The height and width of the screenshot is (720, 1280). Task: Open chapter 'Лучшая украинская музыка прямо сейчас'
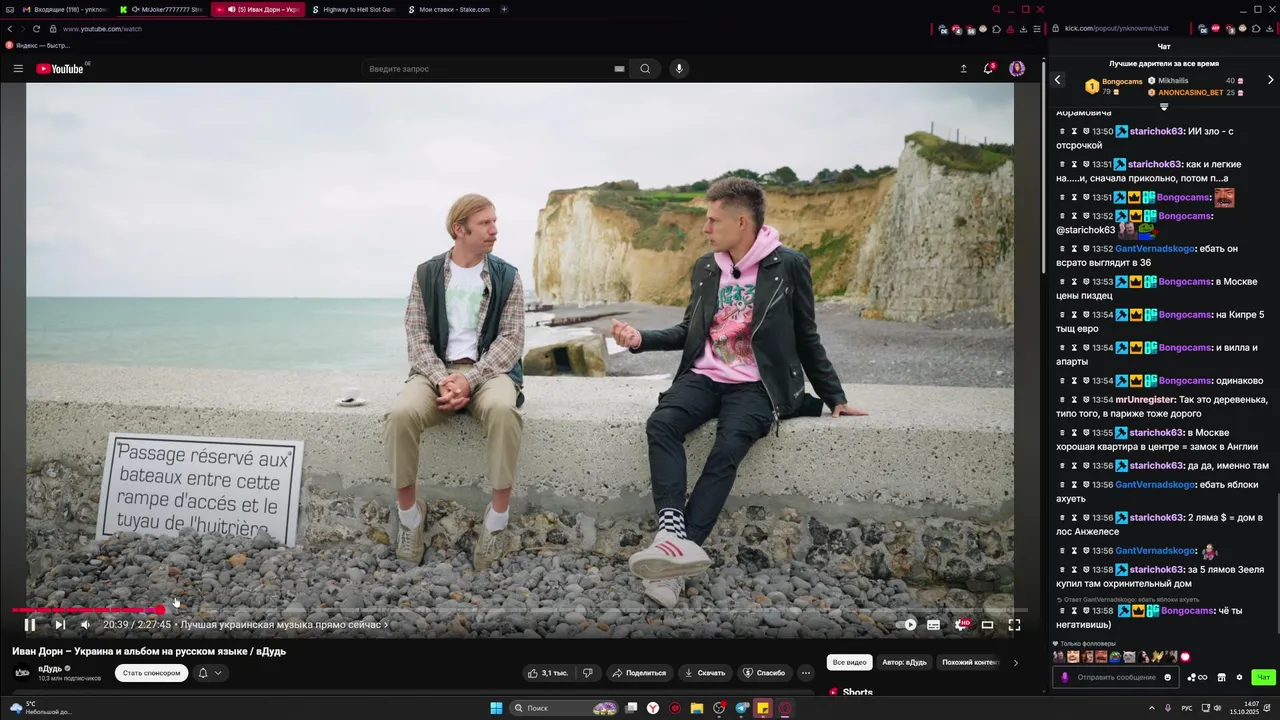[284, 625]
